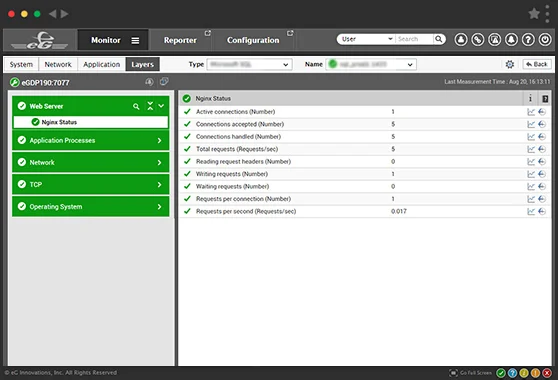Click the collapse-all arrows icon in Web Server layer
Image resolution: width=558 pixels, height=380 pixels.
150,106
